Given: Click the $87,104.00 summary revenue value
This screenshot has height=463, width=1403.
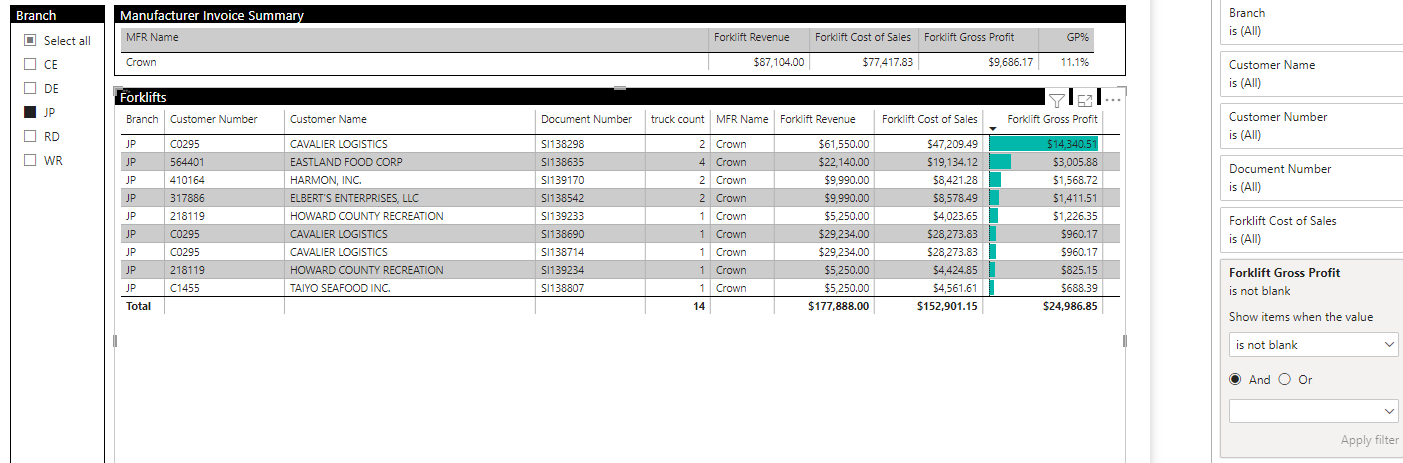Looking at the screenshot, I should (779, 62).
